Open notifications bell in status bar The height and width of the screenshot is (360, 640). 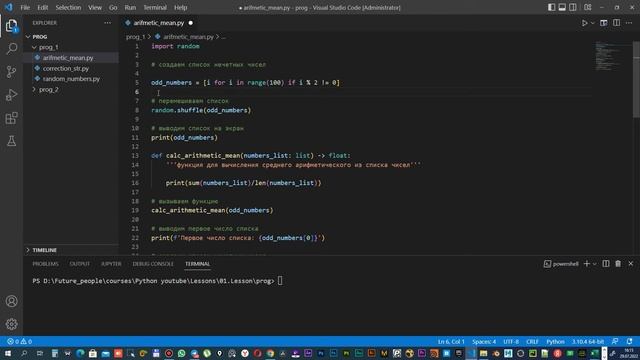click(x=629, y=341)
